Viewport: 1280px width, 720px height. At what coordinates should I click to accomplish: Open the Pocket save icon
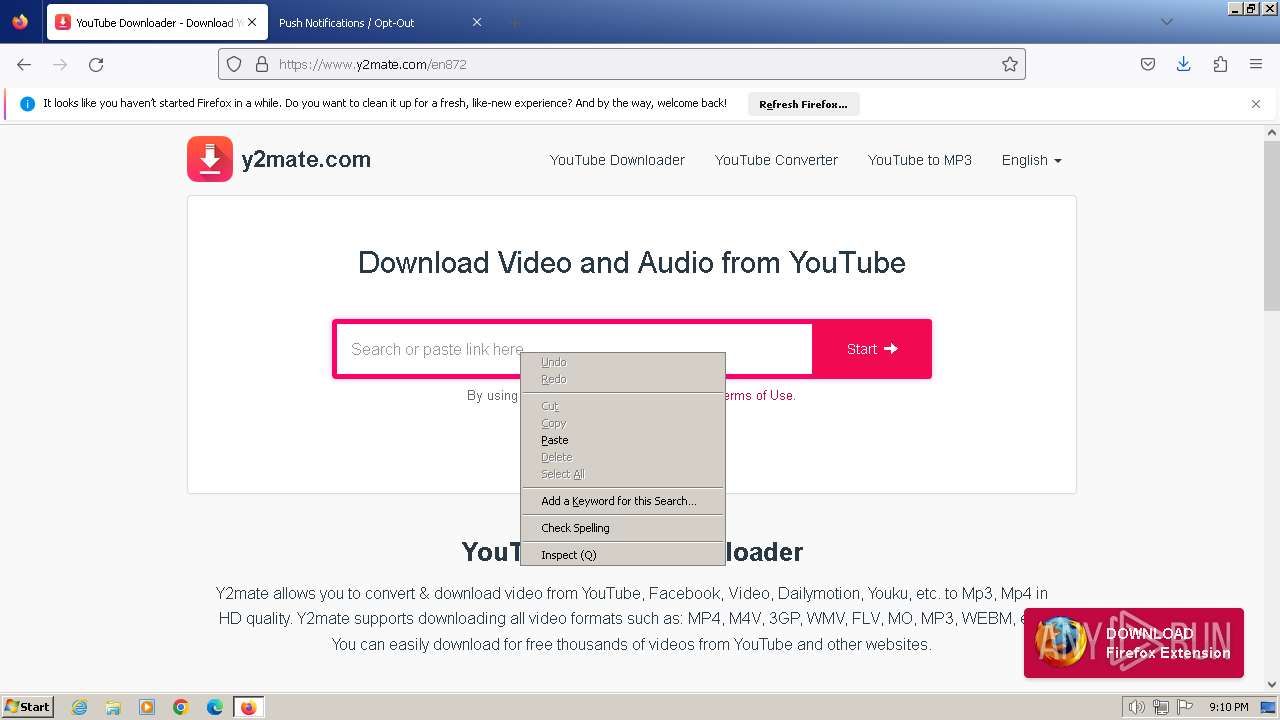pyautogui.click(x=1148, y=64)
